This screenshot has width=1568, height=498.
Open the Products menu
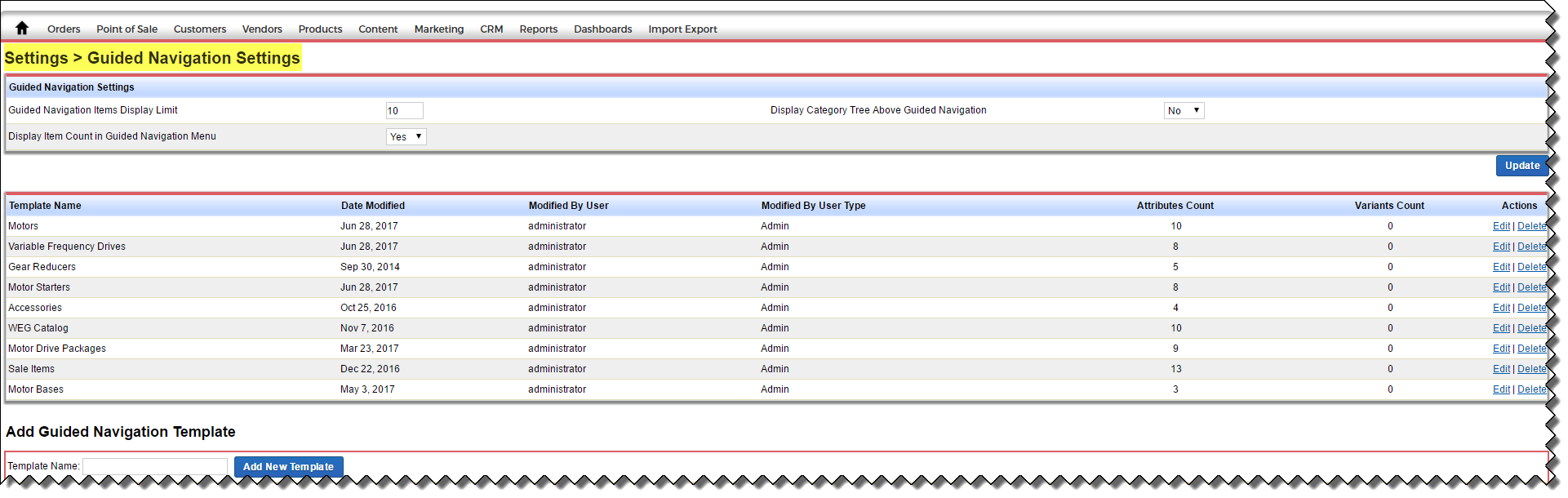(x=320, y=29)
